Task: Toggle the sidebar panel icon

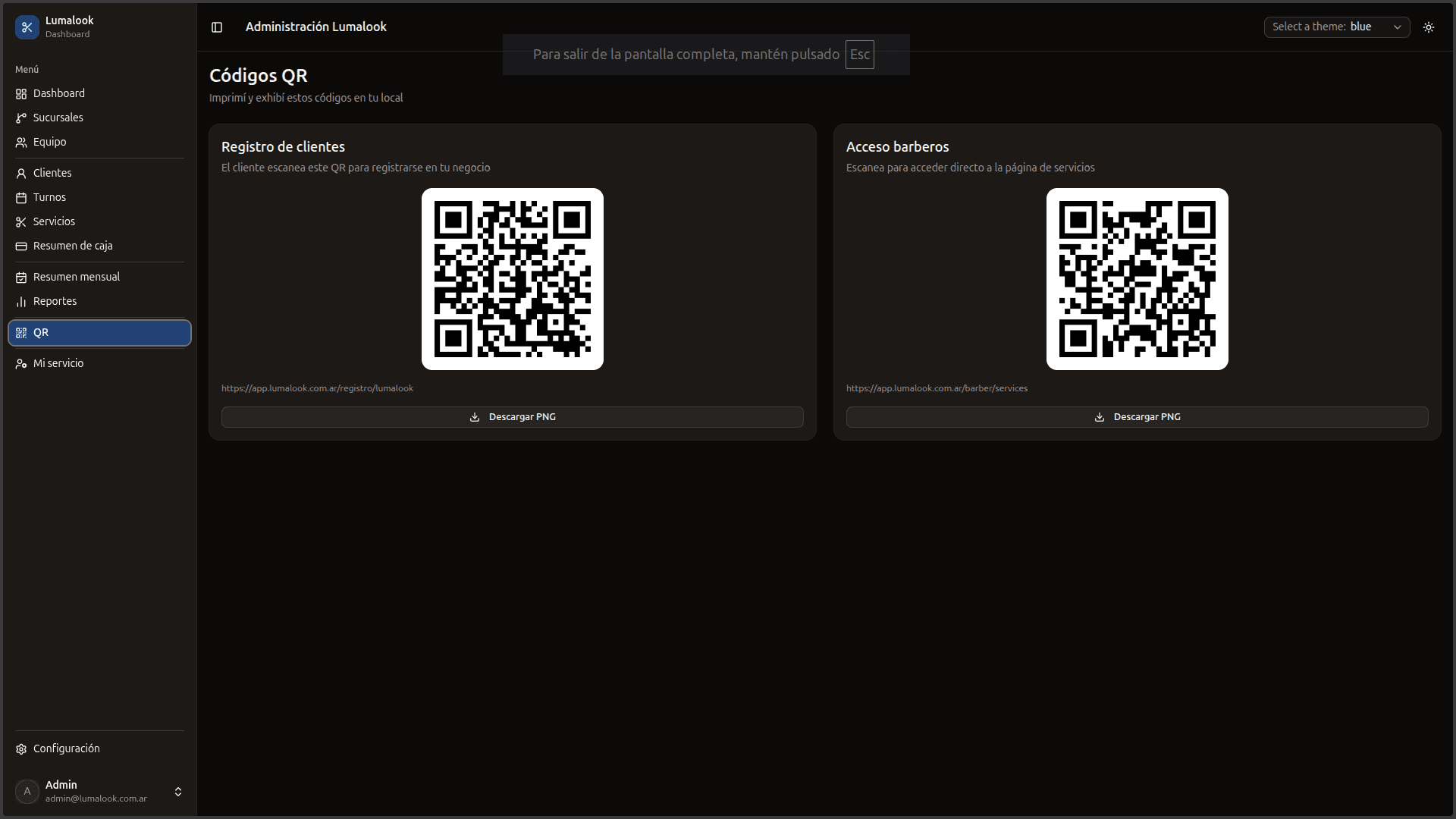Action: (217, 27)
